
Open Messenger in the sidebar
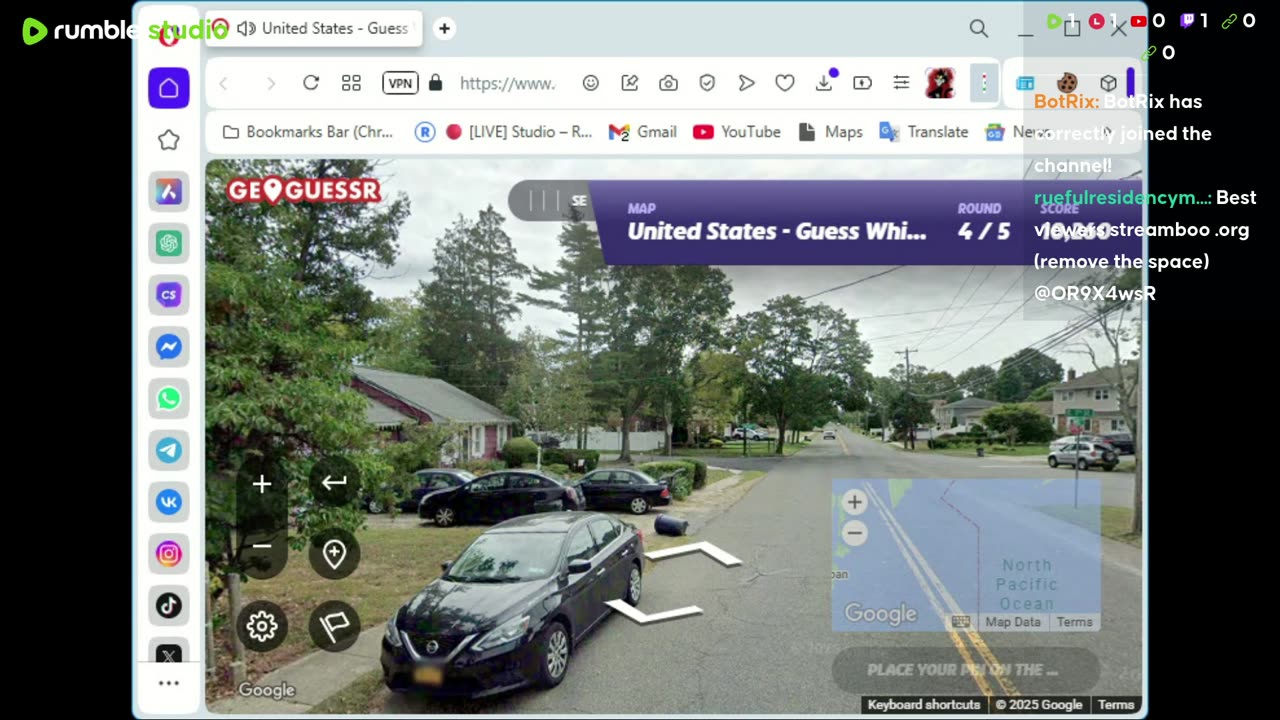pyautogui.click(x=169, y=347)
